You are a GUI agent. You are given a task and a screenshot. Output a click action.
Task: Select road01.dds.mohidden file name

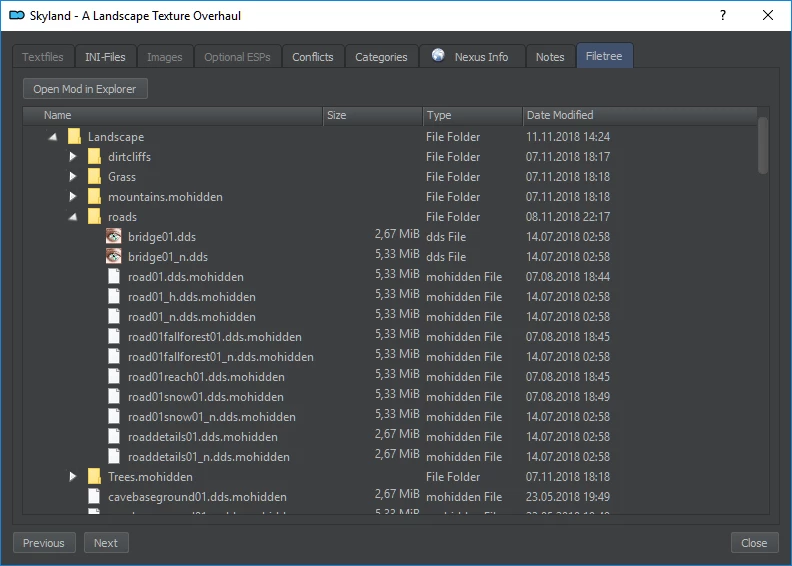186,277
